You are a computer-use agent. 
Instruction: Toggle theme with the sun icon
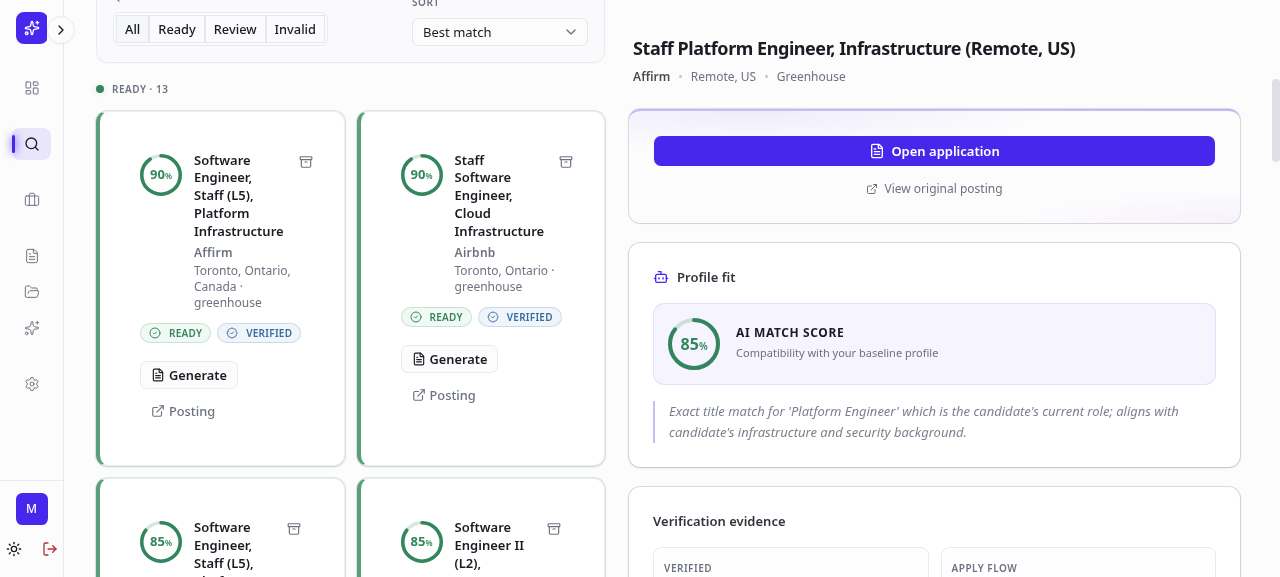click(14, 549)
